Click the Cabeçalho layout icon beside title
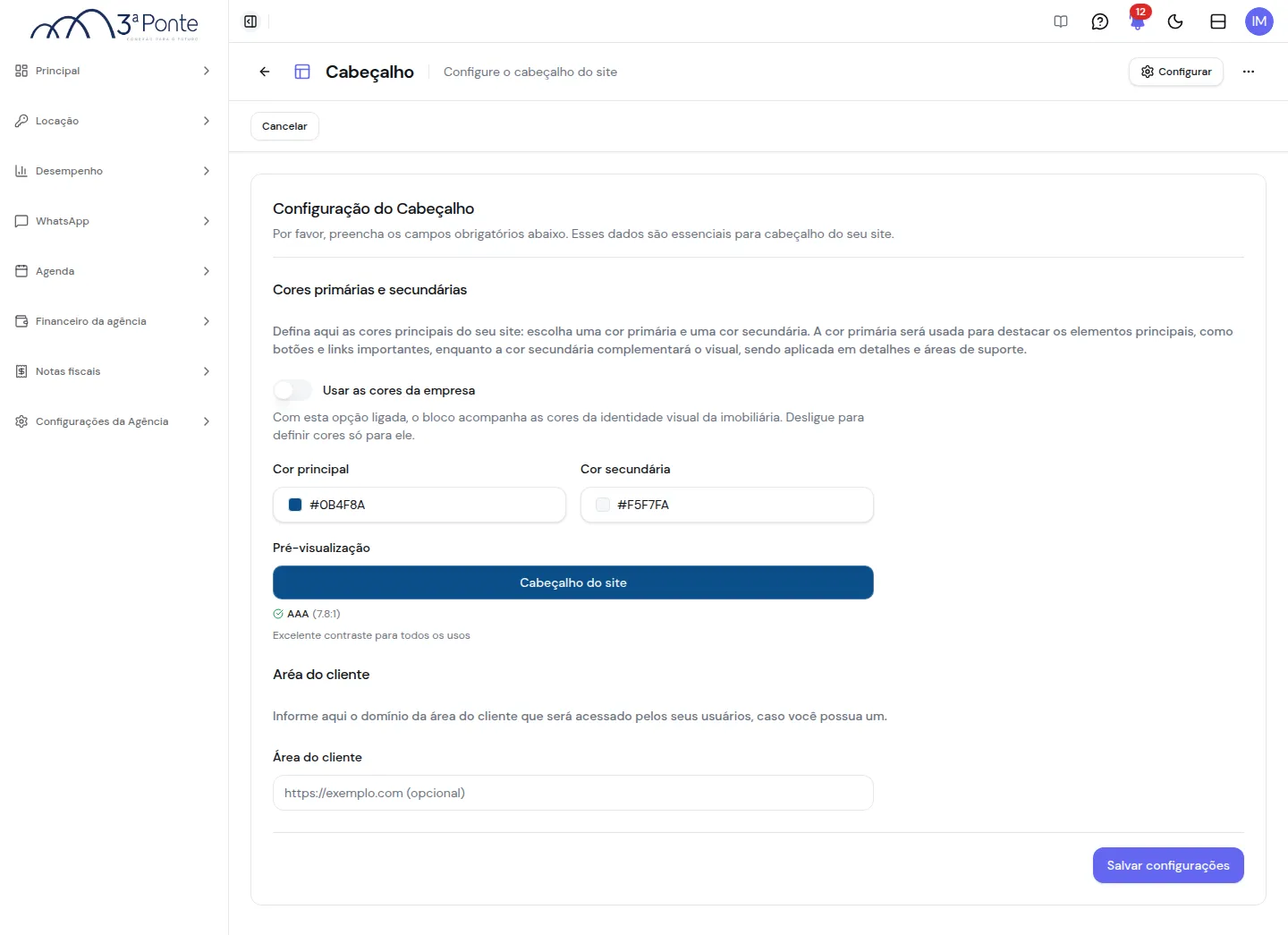 click(x=302, y=72)
